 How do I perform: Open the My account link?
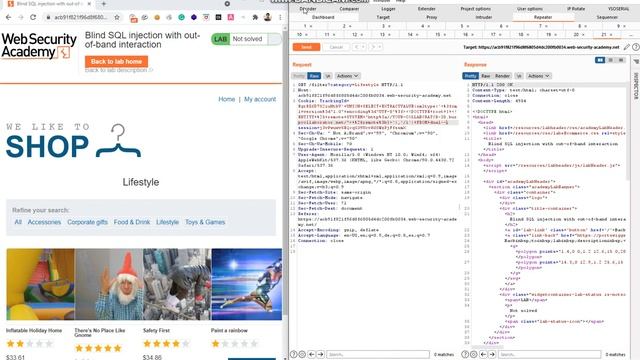(x=260, y=99)
